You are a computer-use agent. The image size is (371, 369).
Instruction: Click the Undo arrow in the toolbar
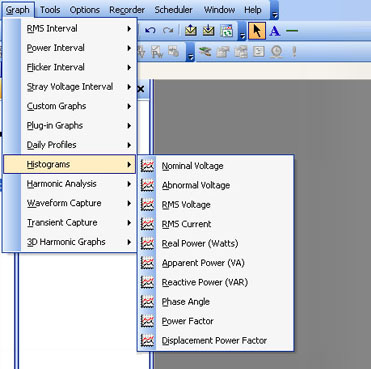tap(151, 30)
